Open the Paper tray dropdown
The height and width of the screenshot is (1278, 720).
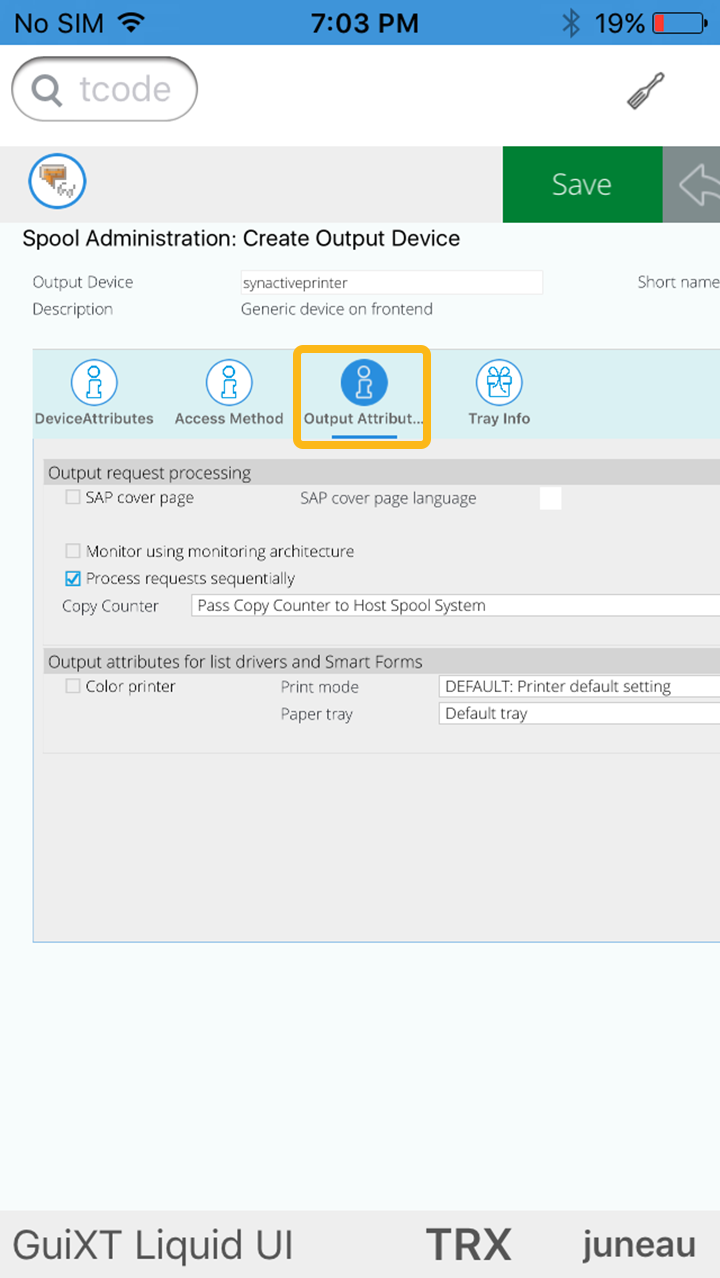[x=578, y=713]
